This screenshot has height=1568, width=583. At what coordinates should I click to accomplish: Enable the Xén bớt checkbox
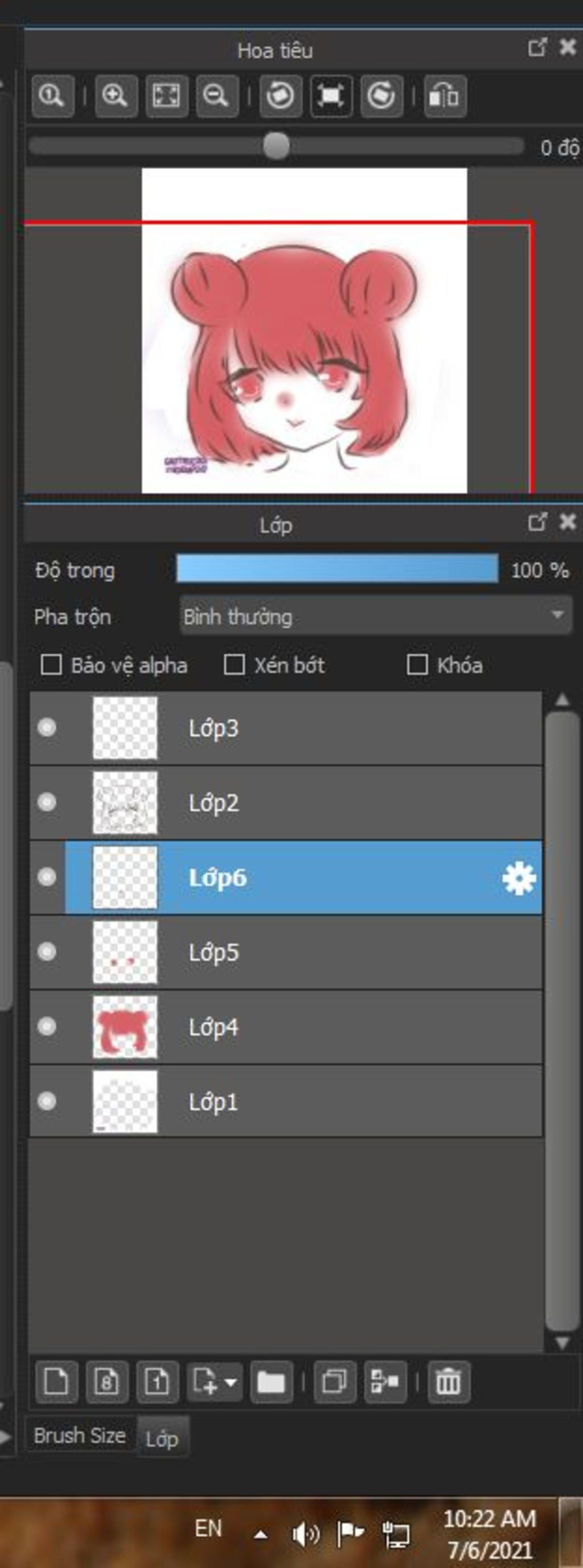(x=235, y=664)
